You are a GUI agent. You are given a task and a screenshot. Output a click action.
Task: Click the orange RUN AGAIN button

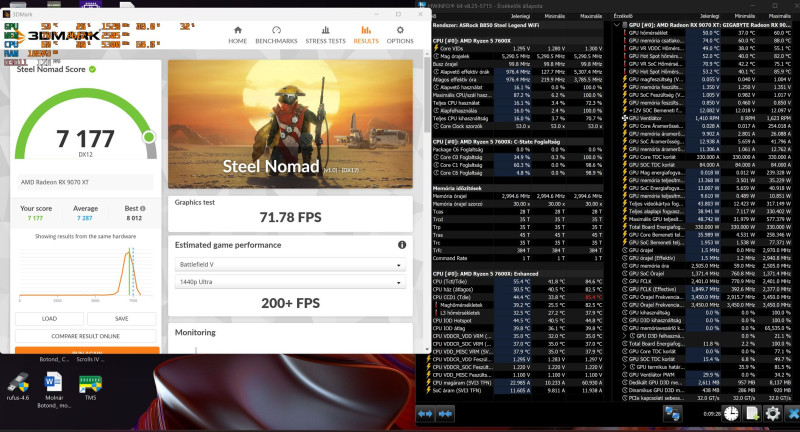(87, 350)
